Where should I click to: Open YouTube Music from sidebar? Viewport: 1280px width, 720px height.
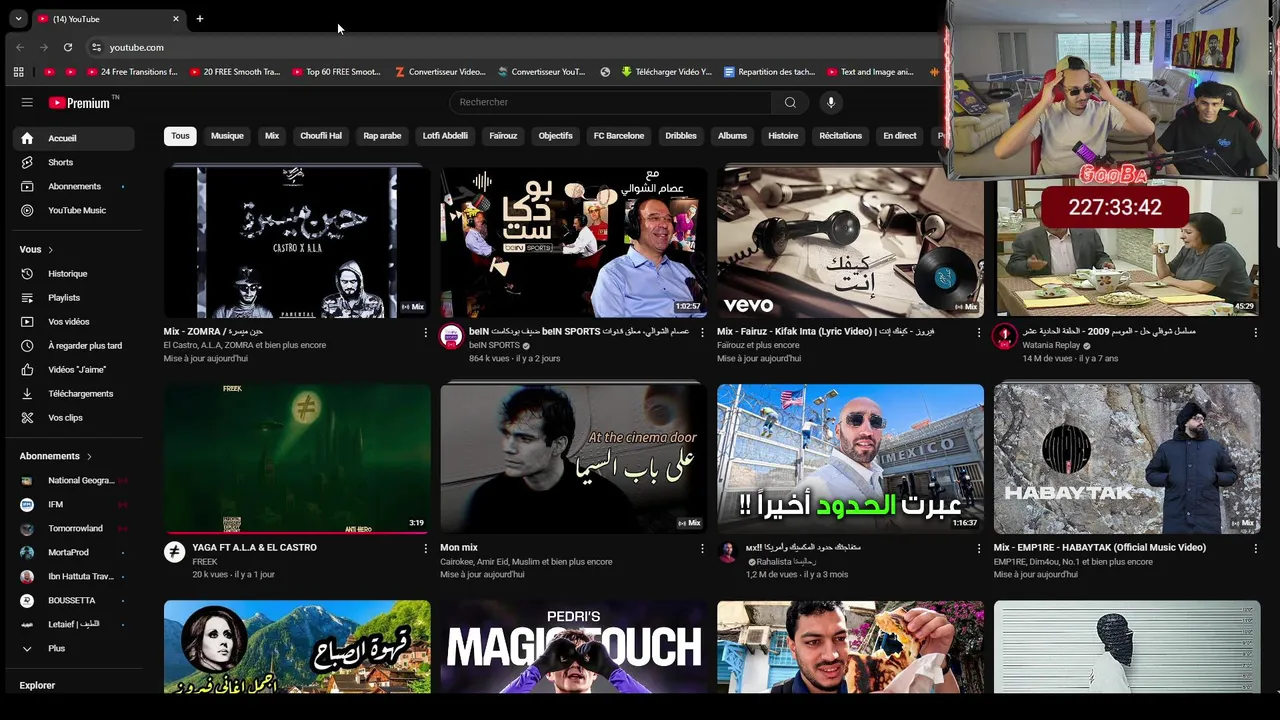[x=73, y=210]
